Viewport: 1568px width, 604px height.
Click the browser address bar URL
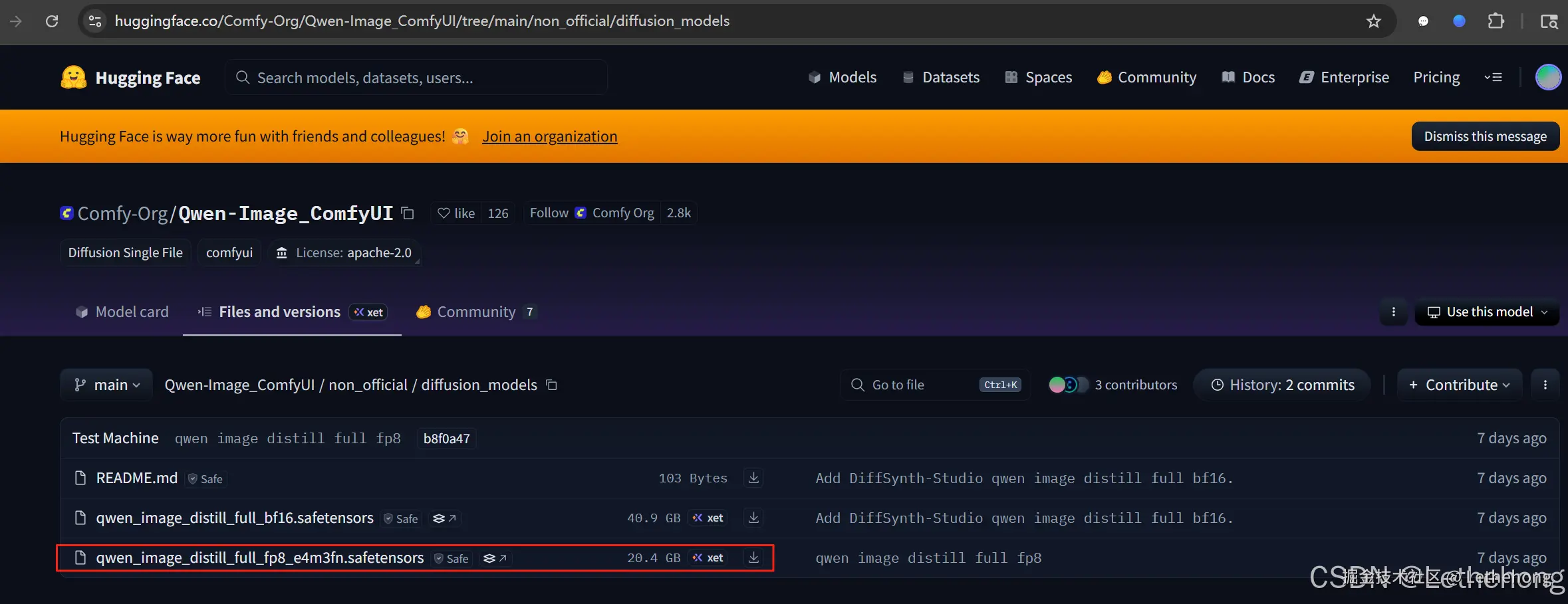click(x=422, y=21)
